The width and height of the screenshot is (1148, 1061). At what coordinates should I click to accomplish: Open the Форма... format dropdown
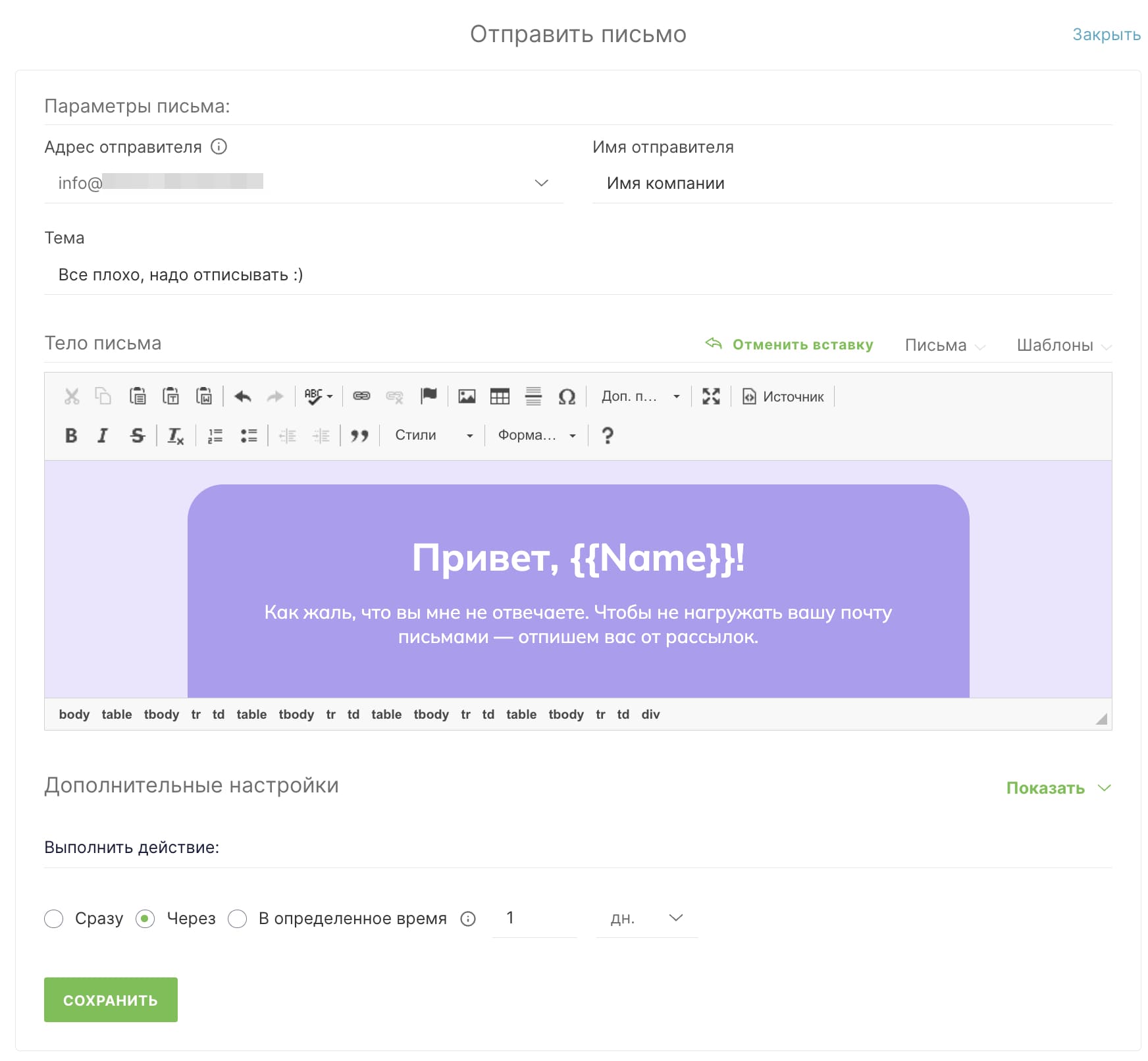click(536, 435)
